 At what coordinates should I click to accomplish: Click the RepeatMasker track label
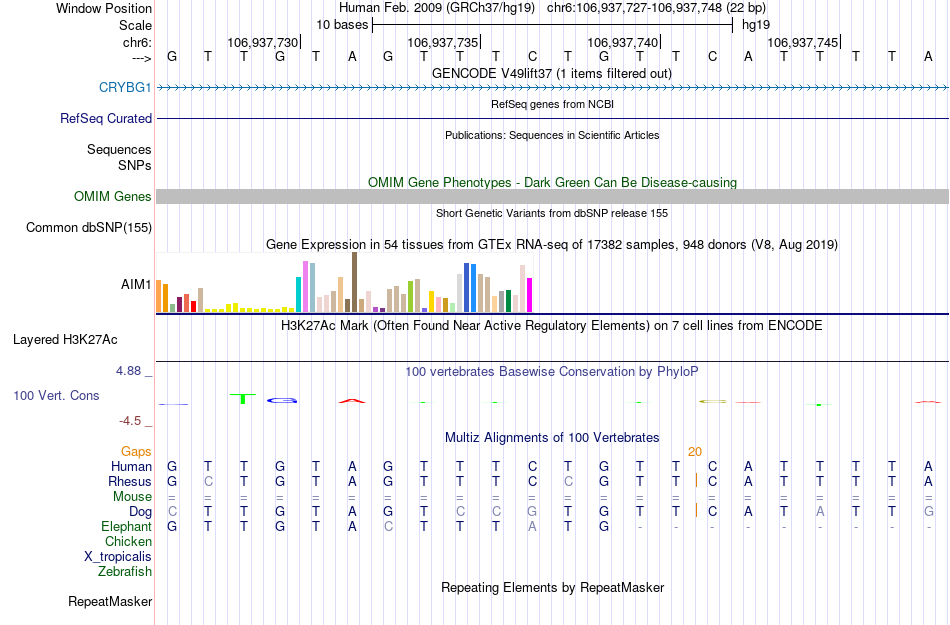pyautogui.click(x=110, y=601)
